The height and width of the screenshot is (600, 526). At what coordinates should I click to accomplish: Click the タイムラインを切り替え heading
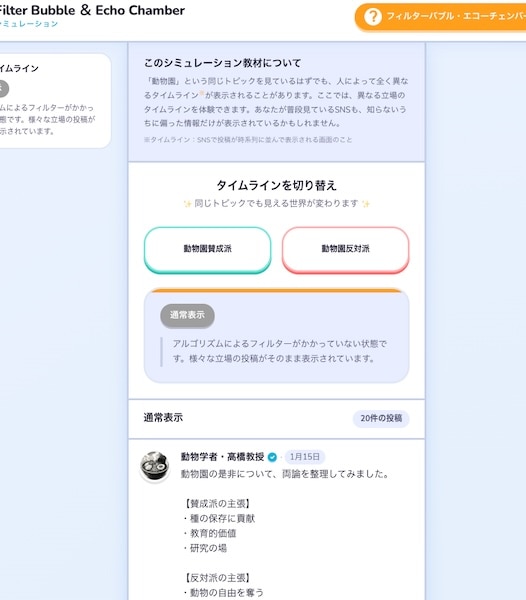coord(276,186)
